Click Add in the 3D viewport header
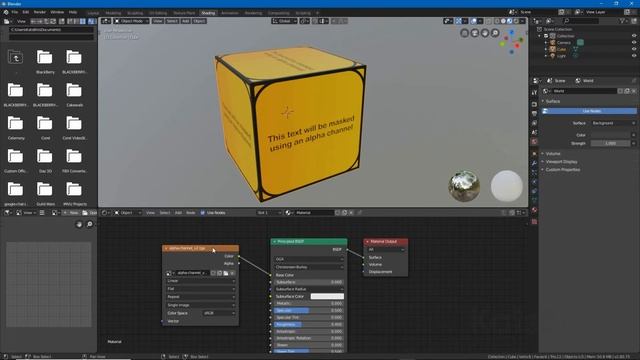The height and width of the screenshot is (360, 640). pos(185,21)
